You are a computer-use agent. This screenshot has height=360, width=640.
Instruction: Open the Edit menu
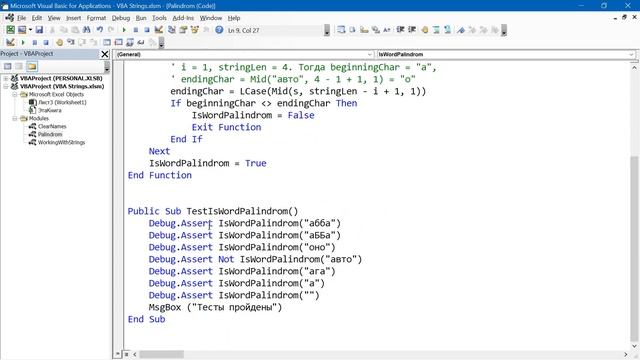(x=37, y=18)
